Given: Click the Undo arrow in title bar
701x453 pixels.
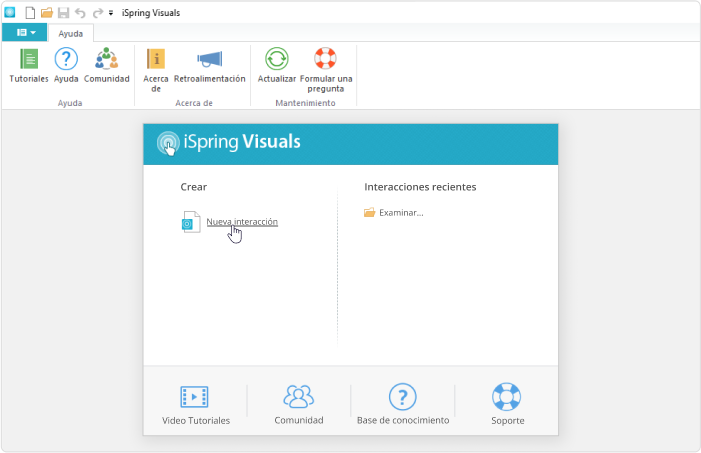Looking at the screenshot, I should click(80, 13).
